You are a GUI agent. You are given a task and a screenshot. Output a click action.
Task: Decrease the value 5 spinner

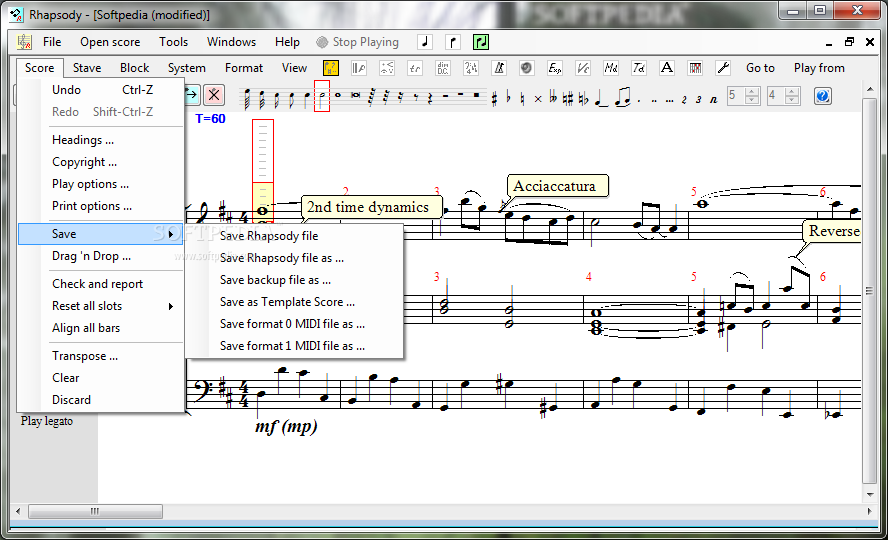click(x=752, y=100)
